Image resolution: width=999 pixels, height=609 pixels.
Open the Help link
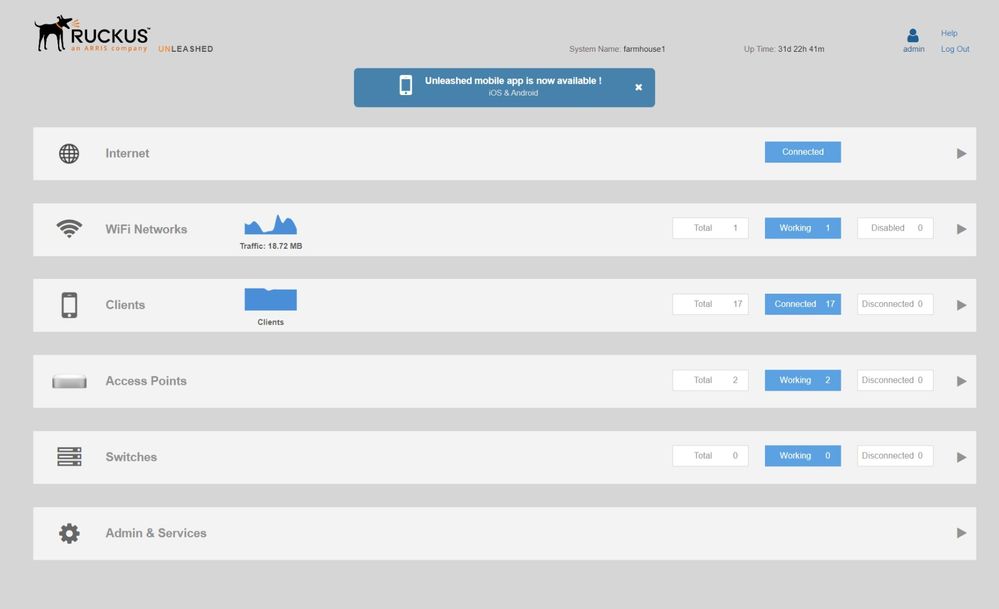point(949,33)
